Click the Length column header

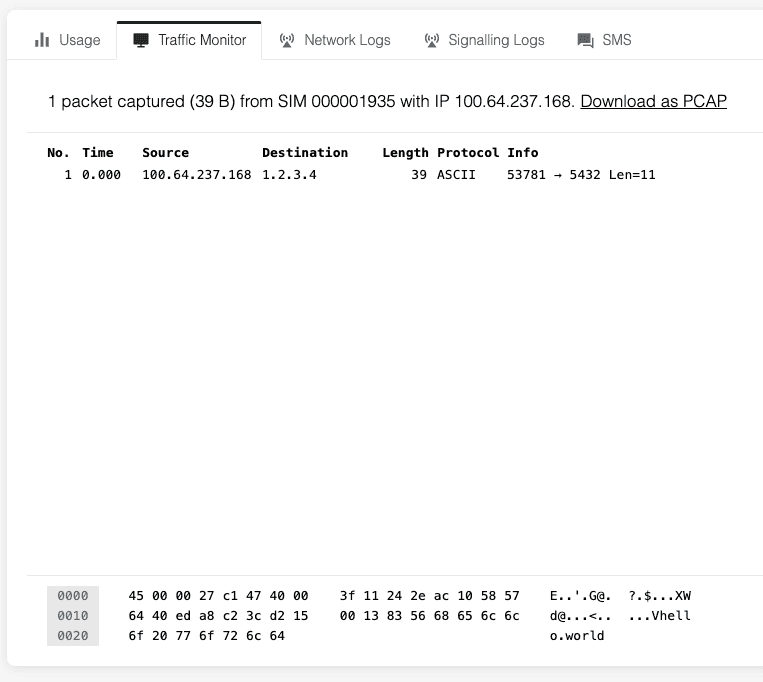tap(405, 153)
